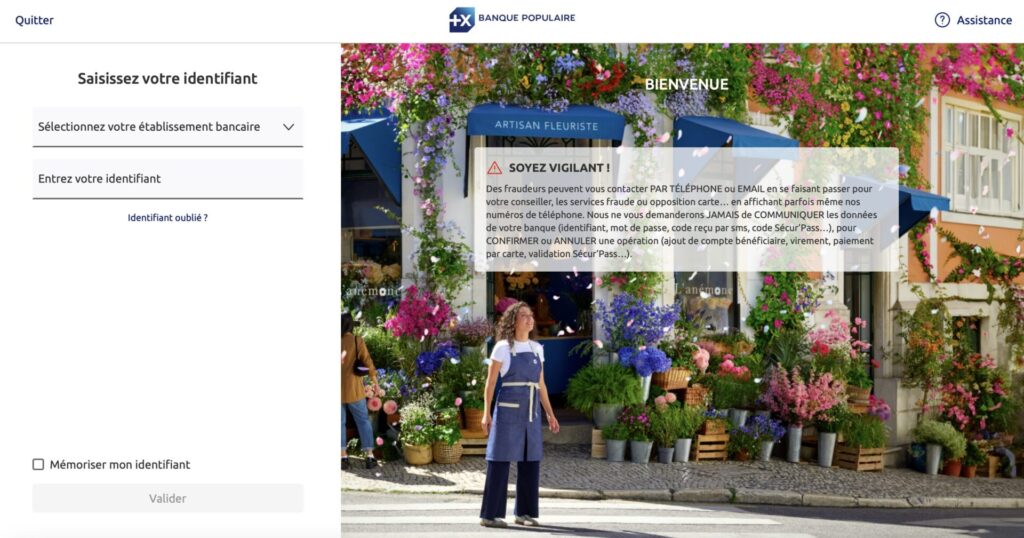The image size is (1024, 538).
Task: Click the red warning triangle icon
Action: click(x=495, y=168)
